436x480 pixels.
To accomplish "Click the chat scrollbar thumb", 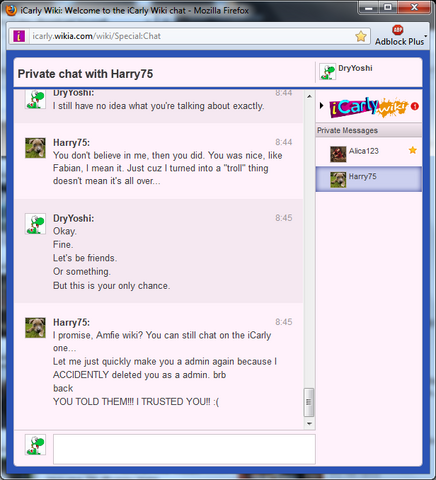I will tap(309, 402).
